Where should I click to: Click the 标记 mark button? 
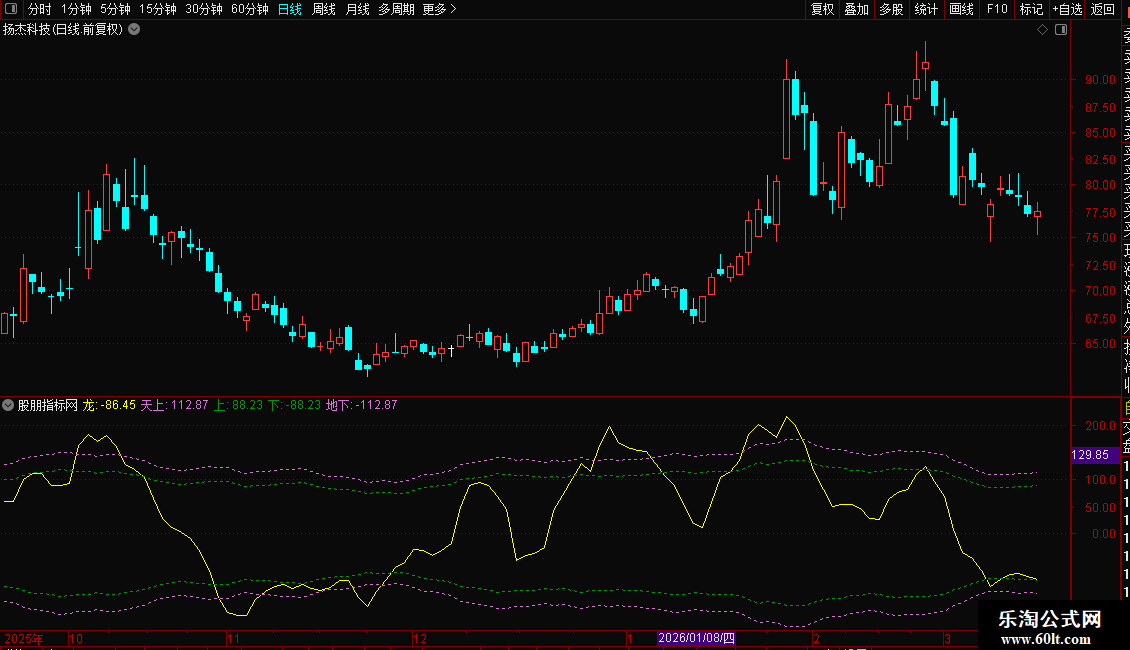[x=1031, y=9]
